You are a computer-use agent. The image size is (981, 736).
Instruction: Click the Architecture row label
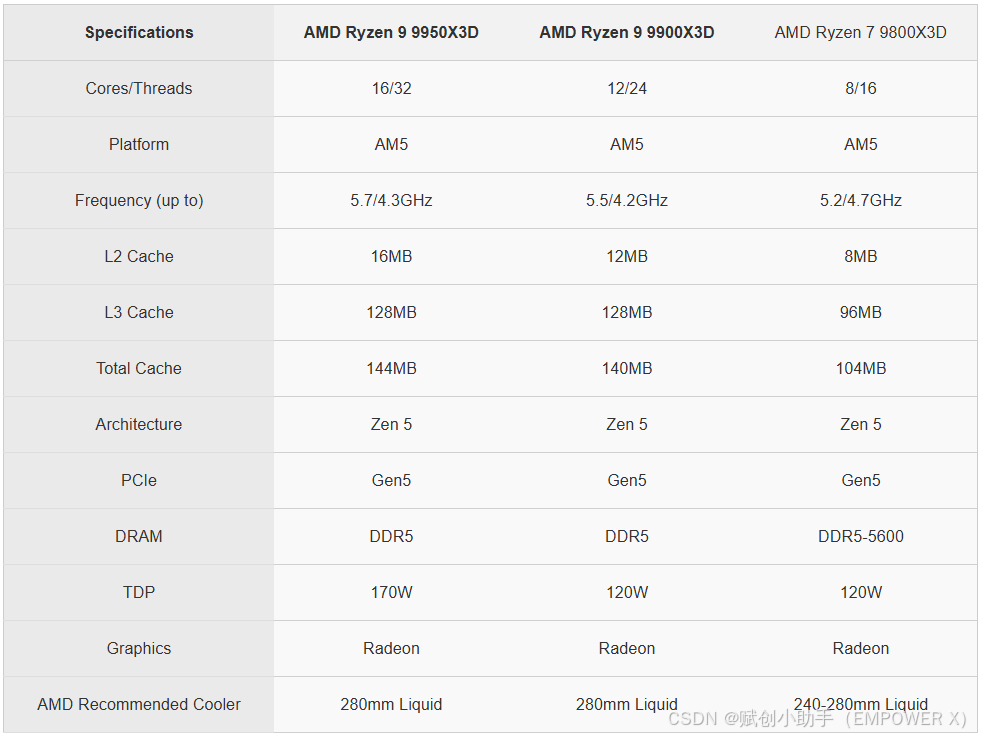pos(139,424)
